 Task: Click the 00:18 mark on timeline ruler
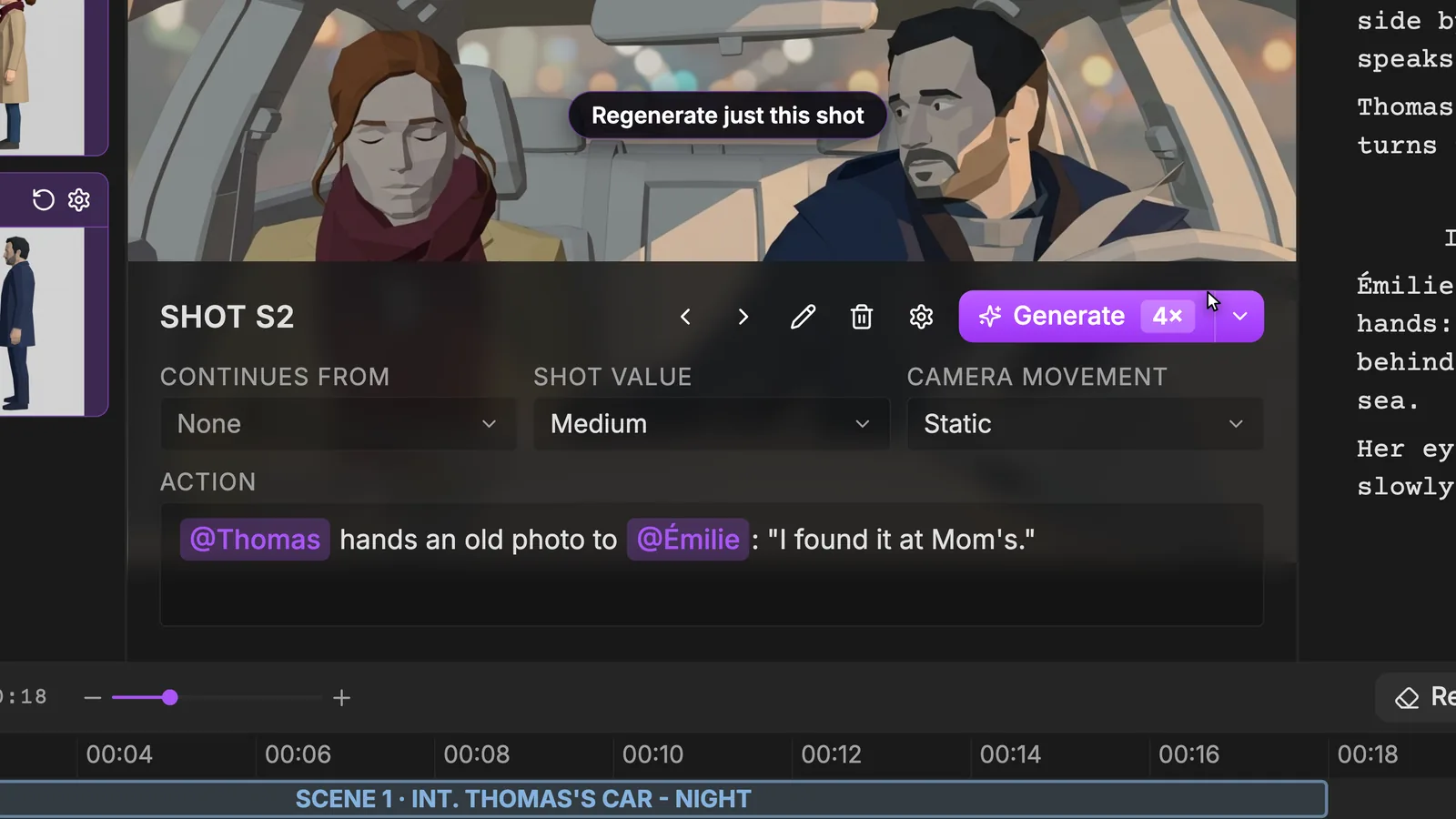click(x=1367, y=754)
